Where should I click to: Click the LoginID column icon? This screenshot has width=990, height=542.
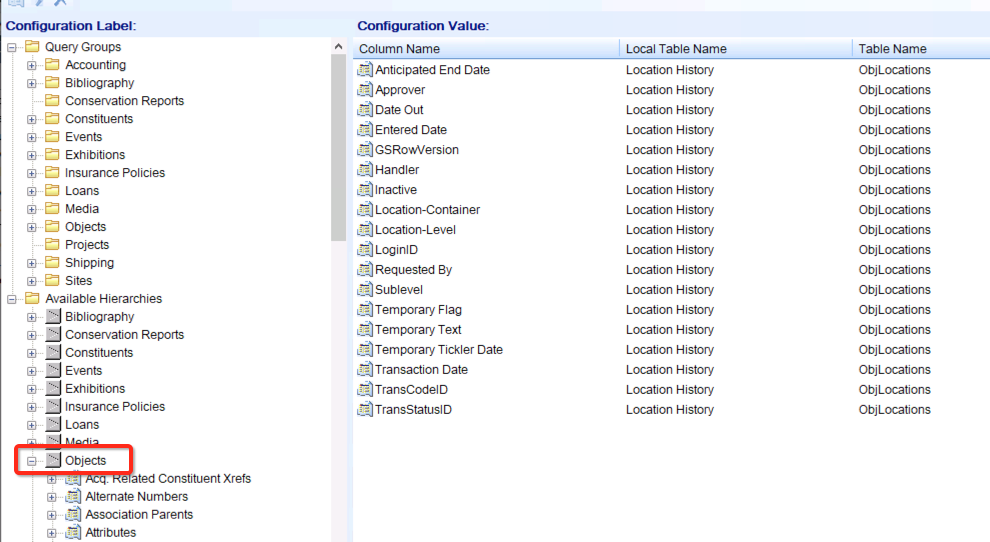click(364, 250)
